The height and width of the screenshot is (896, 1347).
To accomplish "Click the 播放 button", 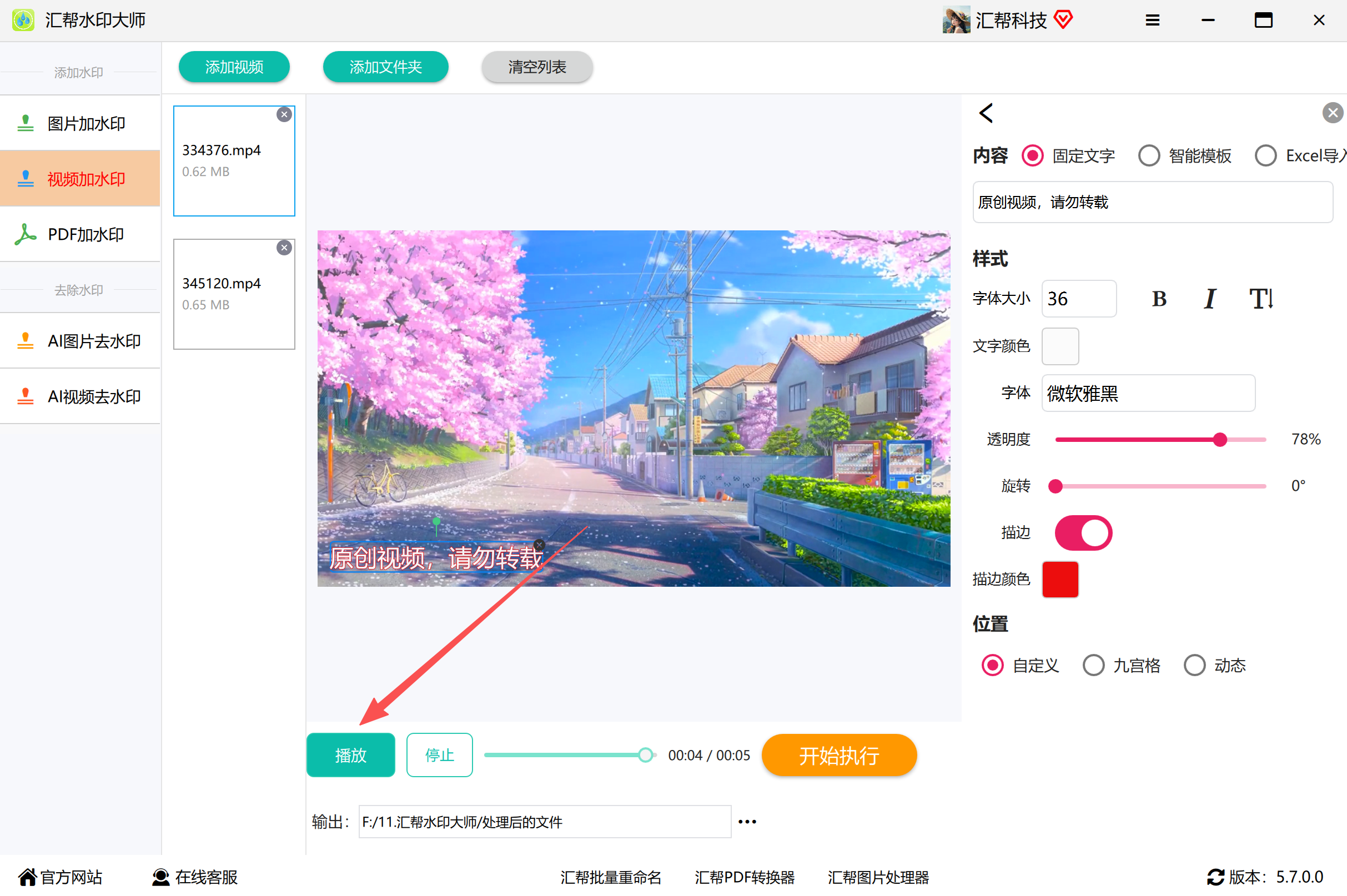I will pos(351,756).
